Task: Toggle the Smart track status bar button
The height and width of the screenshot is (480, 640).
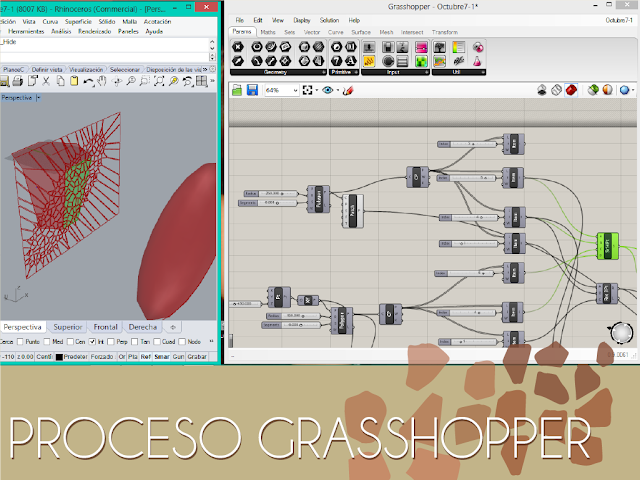Action: (x=162, y=357)
